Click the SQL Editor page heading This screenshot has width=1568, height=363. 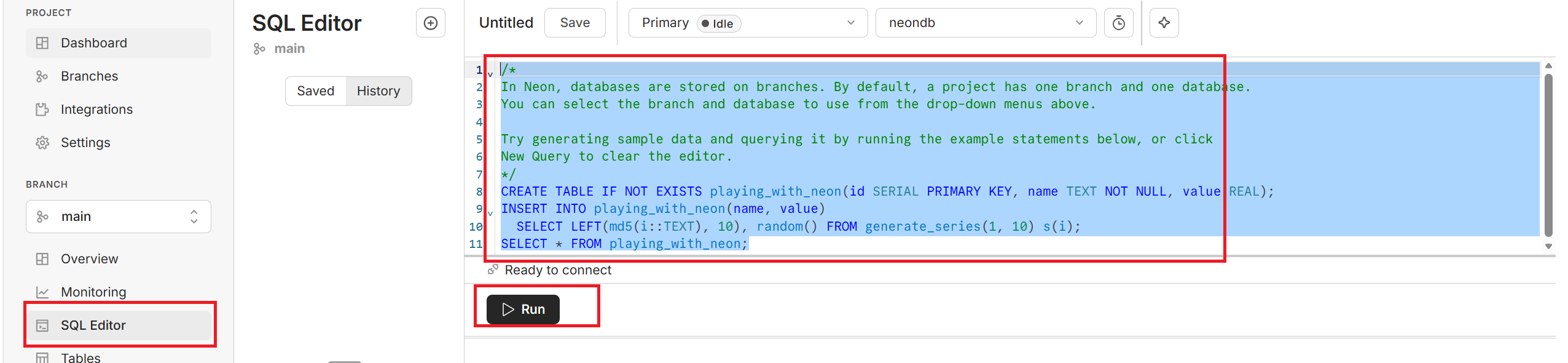pyautogui.click(x=307, y=23)
